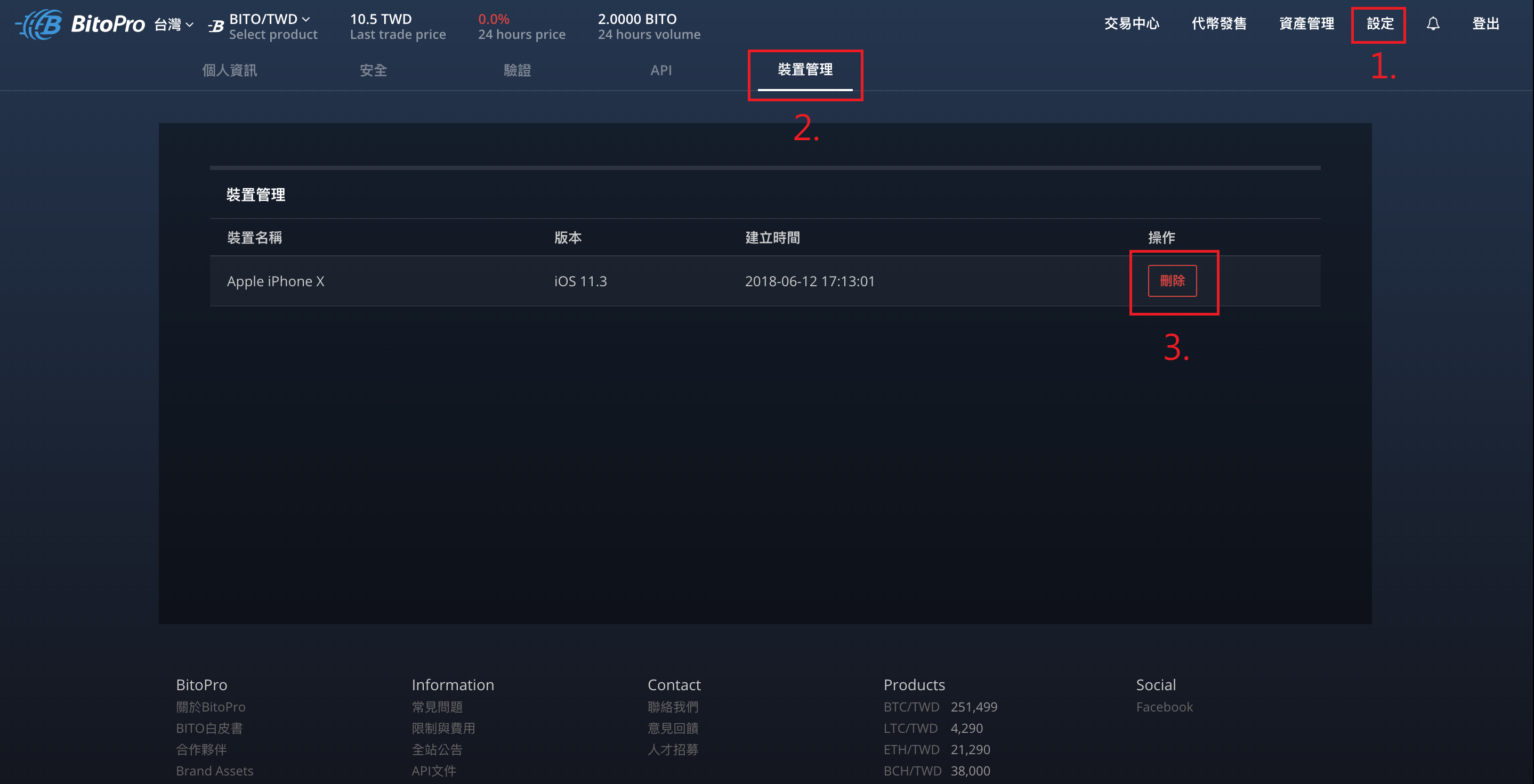
Task: Select the 裝置管理 tab
Action: [805, 70]
